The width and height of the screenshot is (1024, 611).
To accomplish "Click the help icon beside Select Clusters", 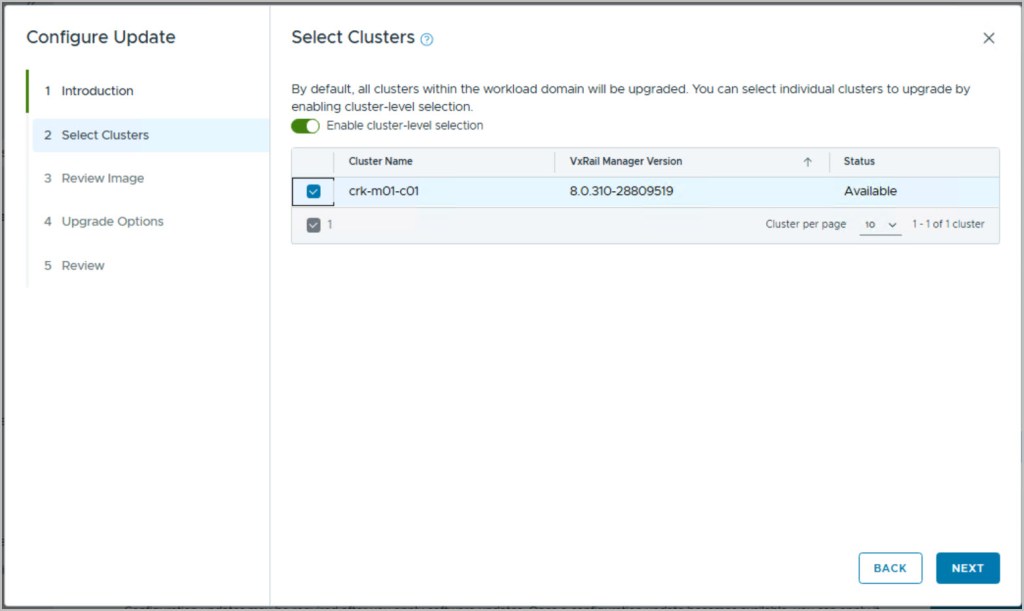I will [x=427, y=39].
